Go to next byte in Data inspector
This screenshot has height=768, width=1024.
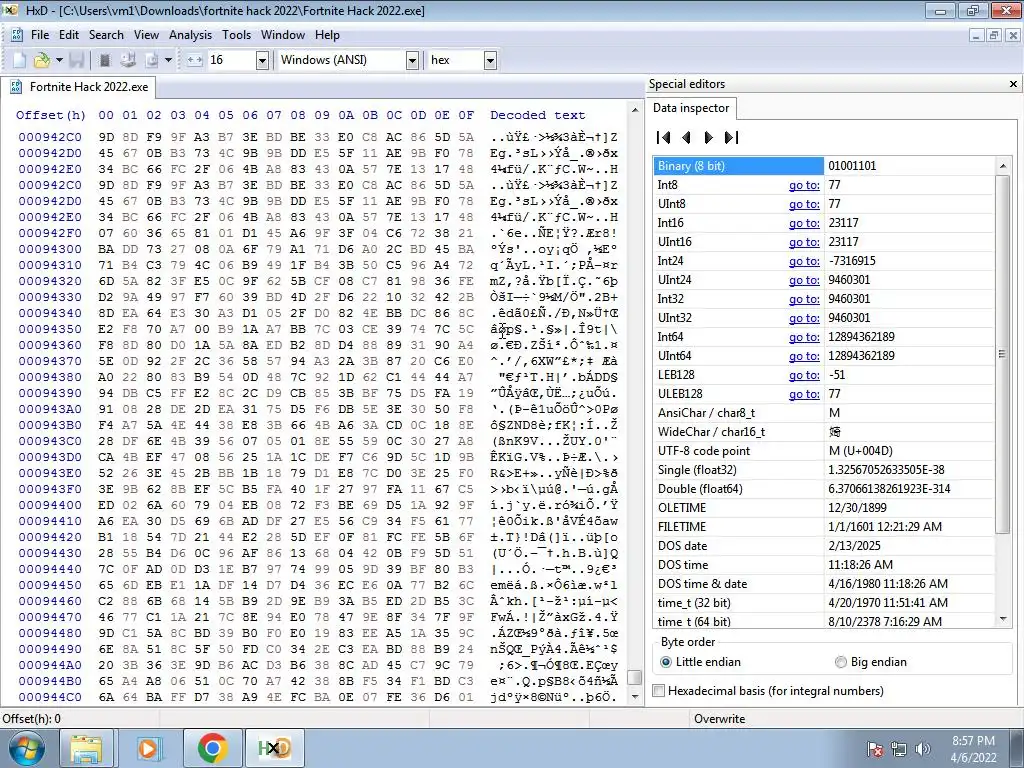click(x=708, y=137)
